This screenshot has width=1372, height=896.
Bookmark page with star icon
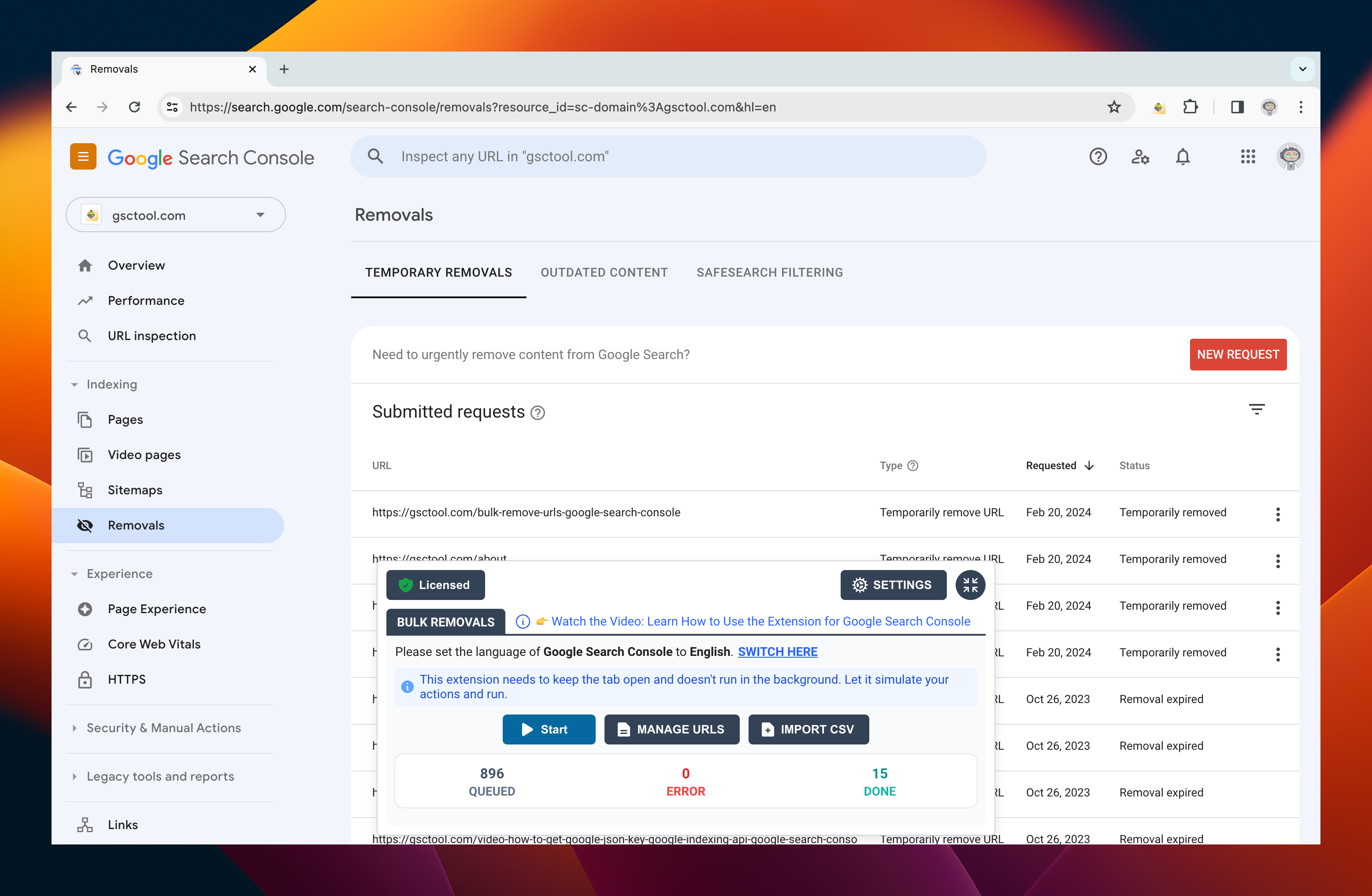click(1114, 107)
